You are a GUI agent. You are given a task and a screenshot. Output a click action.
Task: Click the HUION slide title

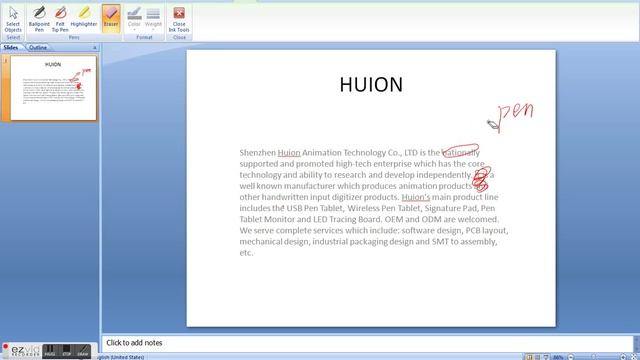click(371, 84)
